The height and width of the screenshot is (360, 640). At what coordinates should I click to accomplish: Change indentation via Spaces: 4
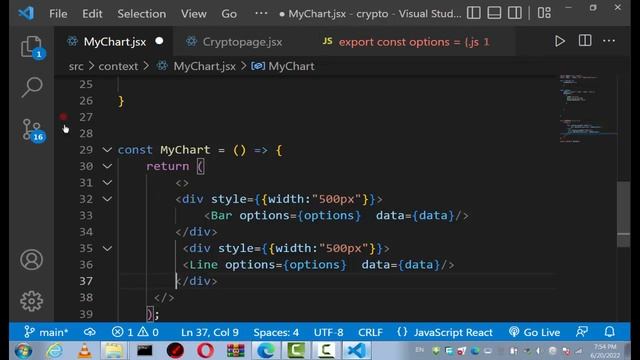point(276,332)
